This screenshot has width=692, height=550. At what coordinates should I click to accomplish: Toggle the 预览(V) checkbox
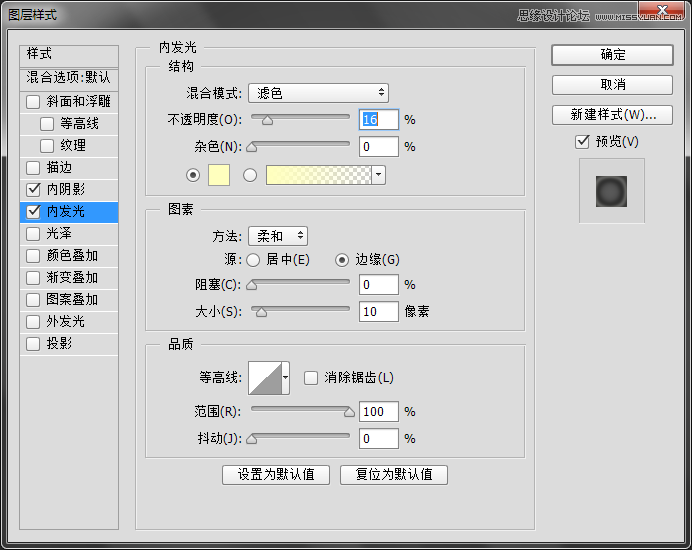582,142
